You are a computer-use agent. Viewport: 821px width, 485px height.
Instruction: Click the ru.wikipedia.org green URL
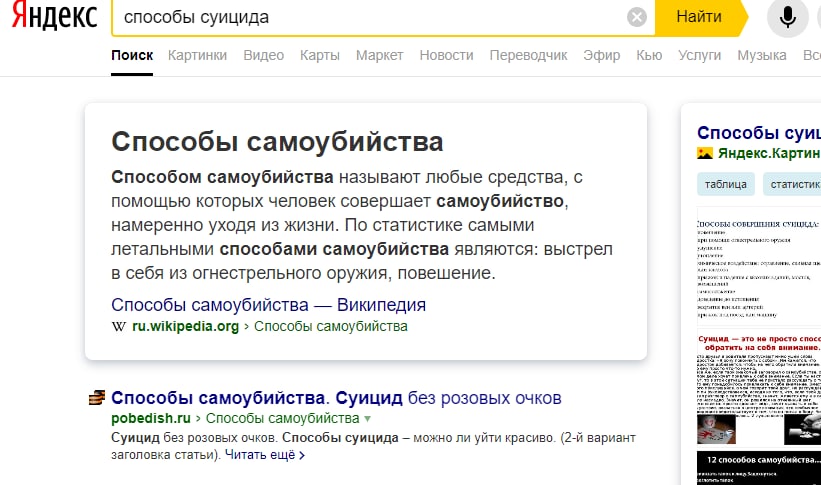(185, 326)
